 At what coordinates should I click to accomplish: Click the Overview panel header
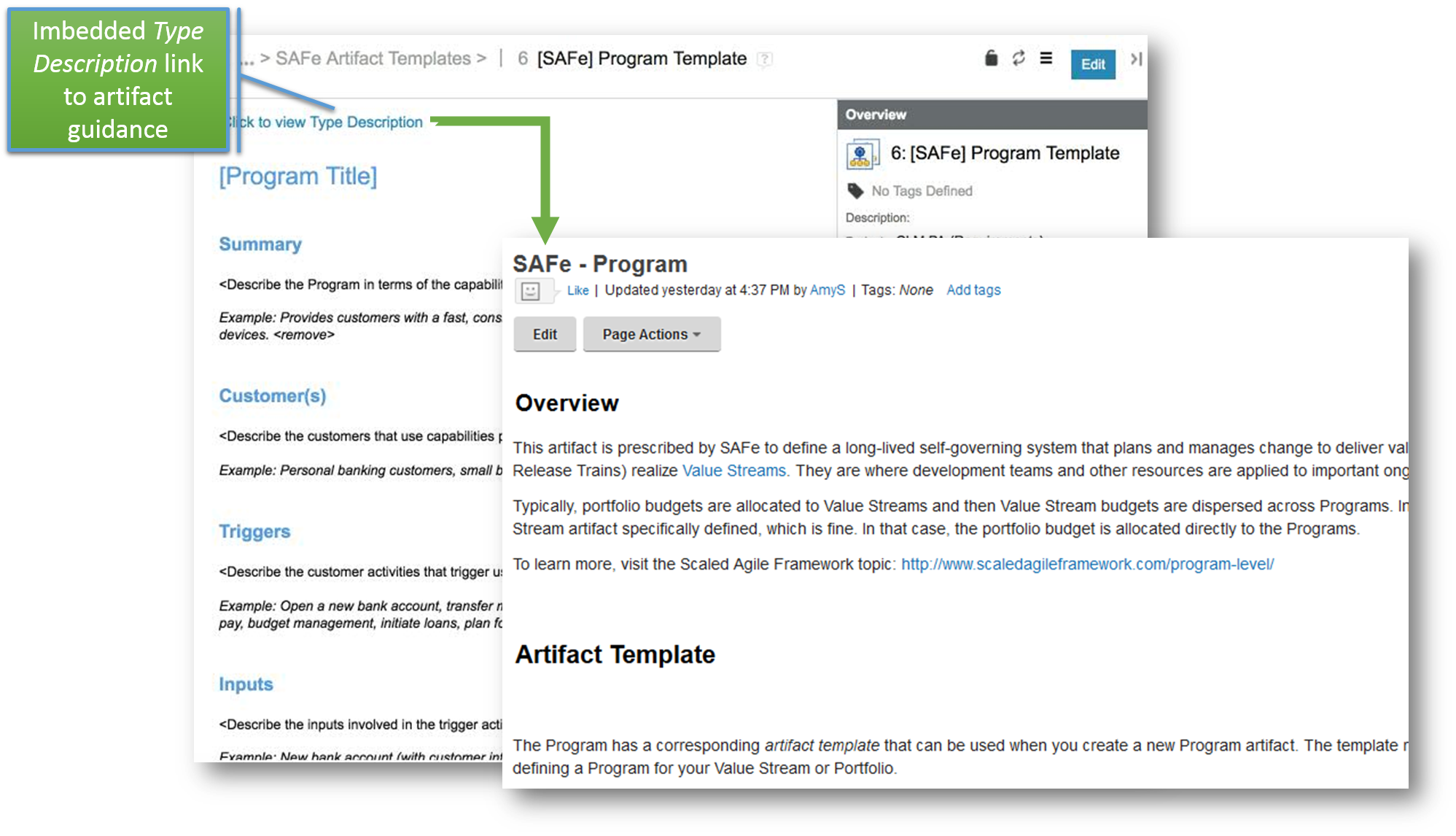[x=992, y=115]
